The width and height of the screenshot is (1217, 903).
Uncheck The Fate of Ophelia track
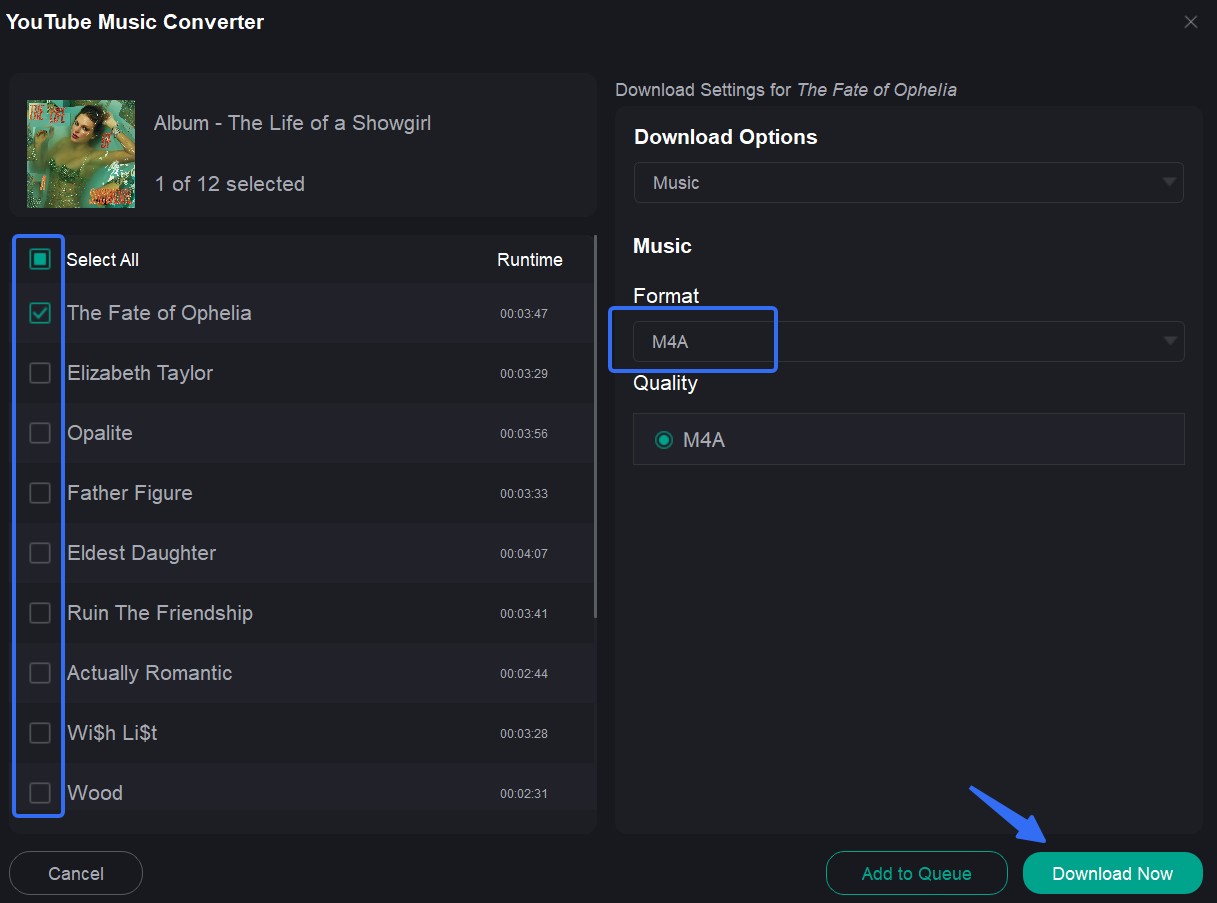click(39, 312)
